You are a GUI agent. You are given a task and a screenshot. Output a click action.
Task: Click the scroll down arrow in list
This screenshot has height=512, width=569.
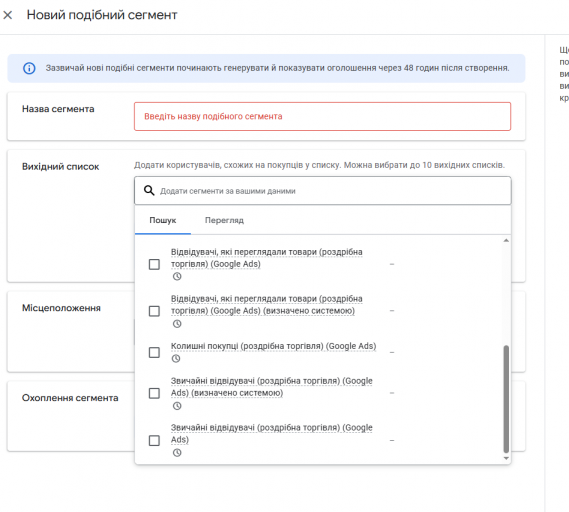pos(506,458)
